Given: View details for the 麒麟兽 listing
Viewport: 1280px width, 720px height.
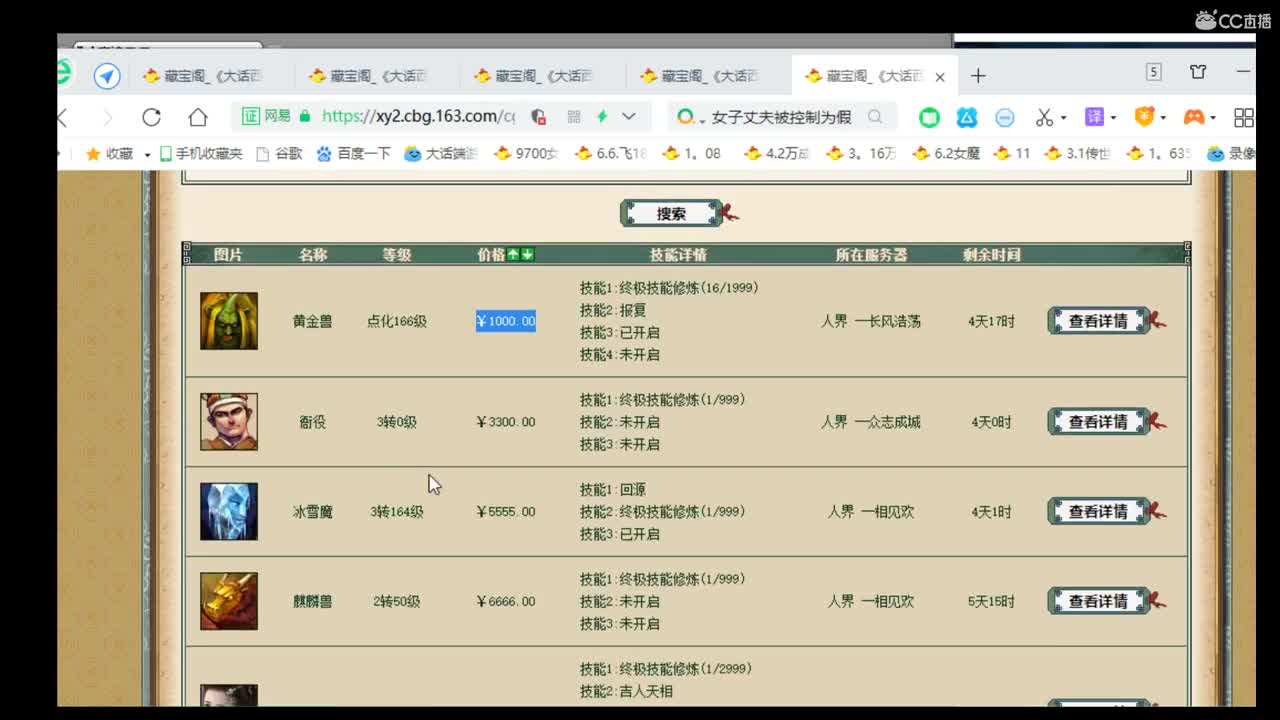Looking at the screenshot, I should (1098, 601).
